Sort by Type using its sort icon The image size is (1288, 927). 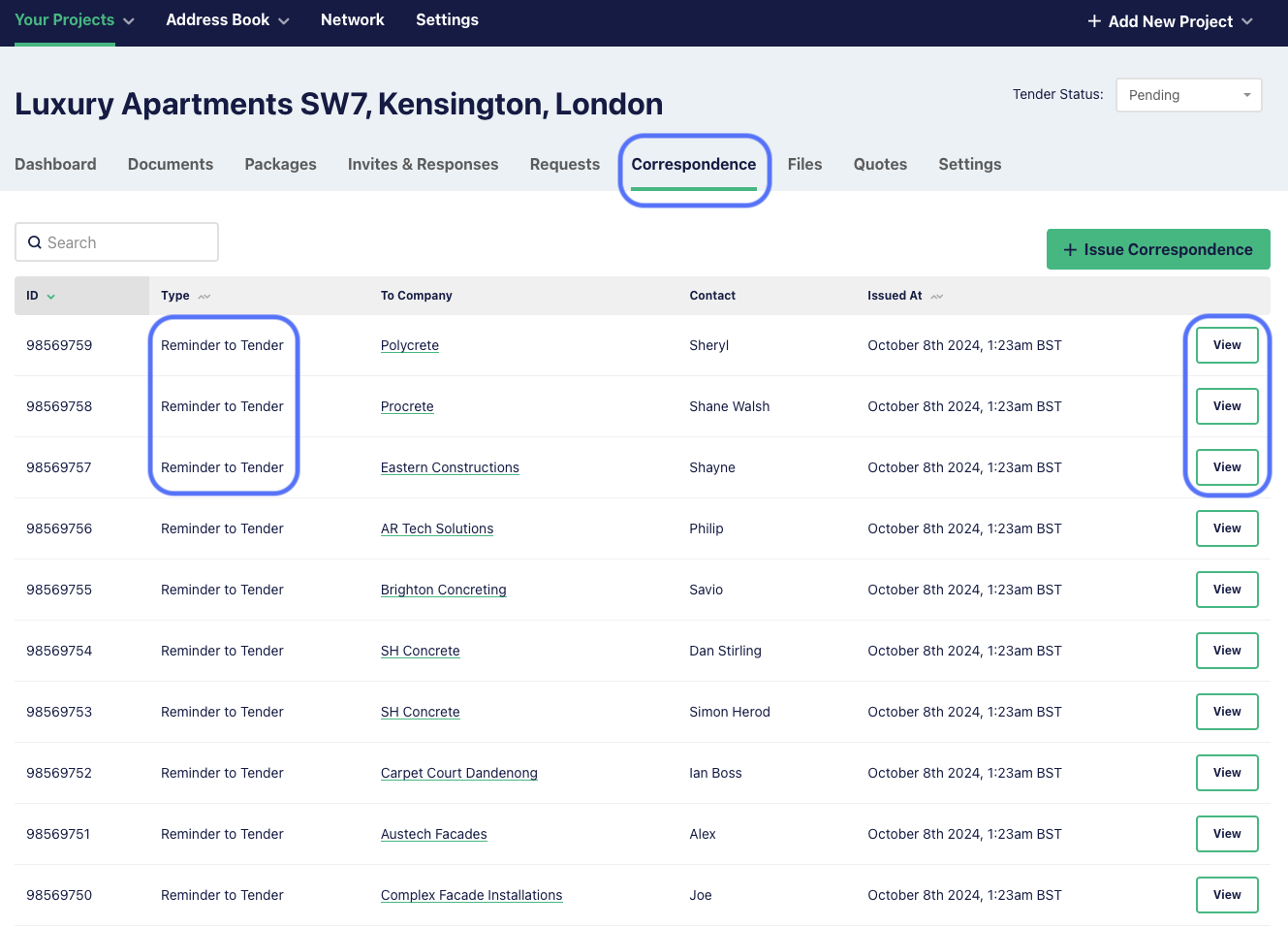tap(204, 297)
